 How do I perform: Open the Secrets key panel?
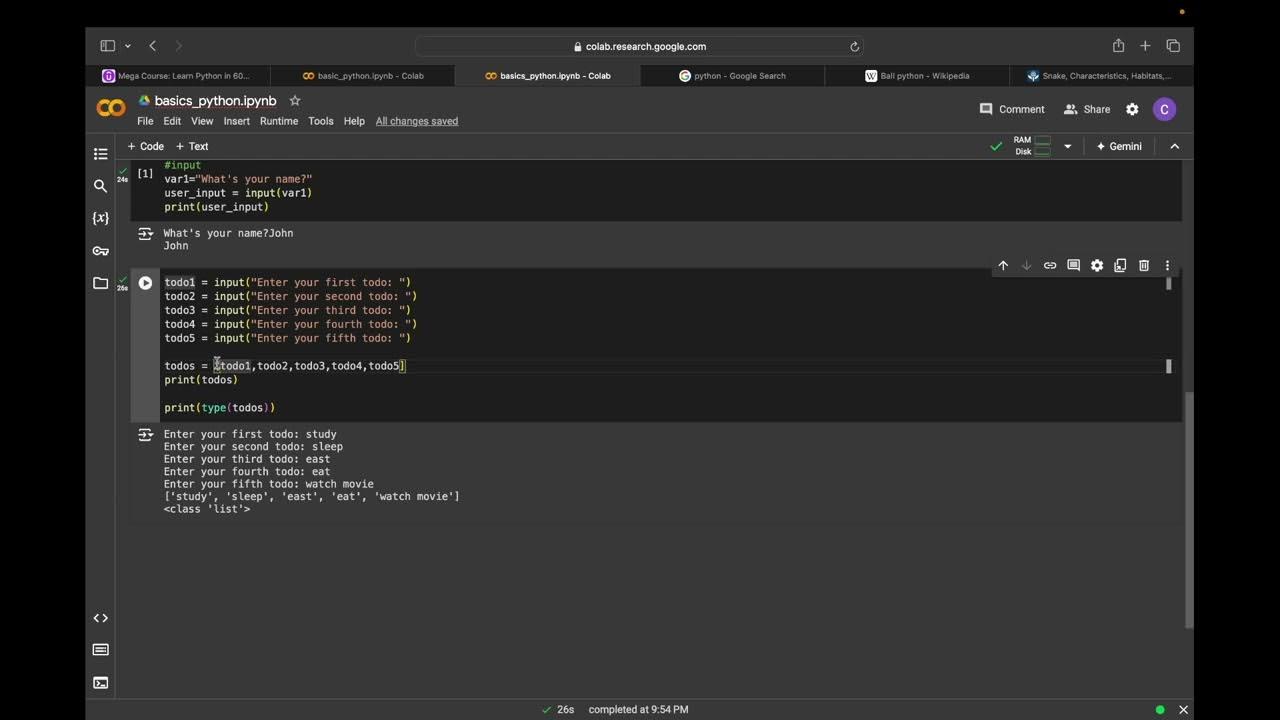(x=100, y=251)
